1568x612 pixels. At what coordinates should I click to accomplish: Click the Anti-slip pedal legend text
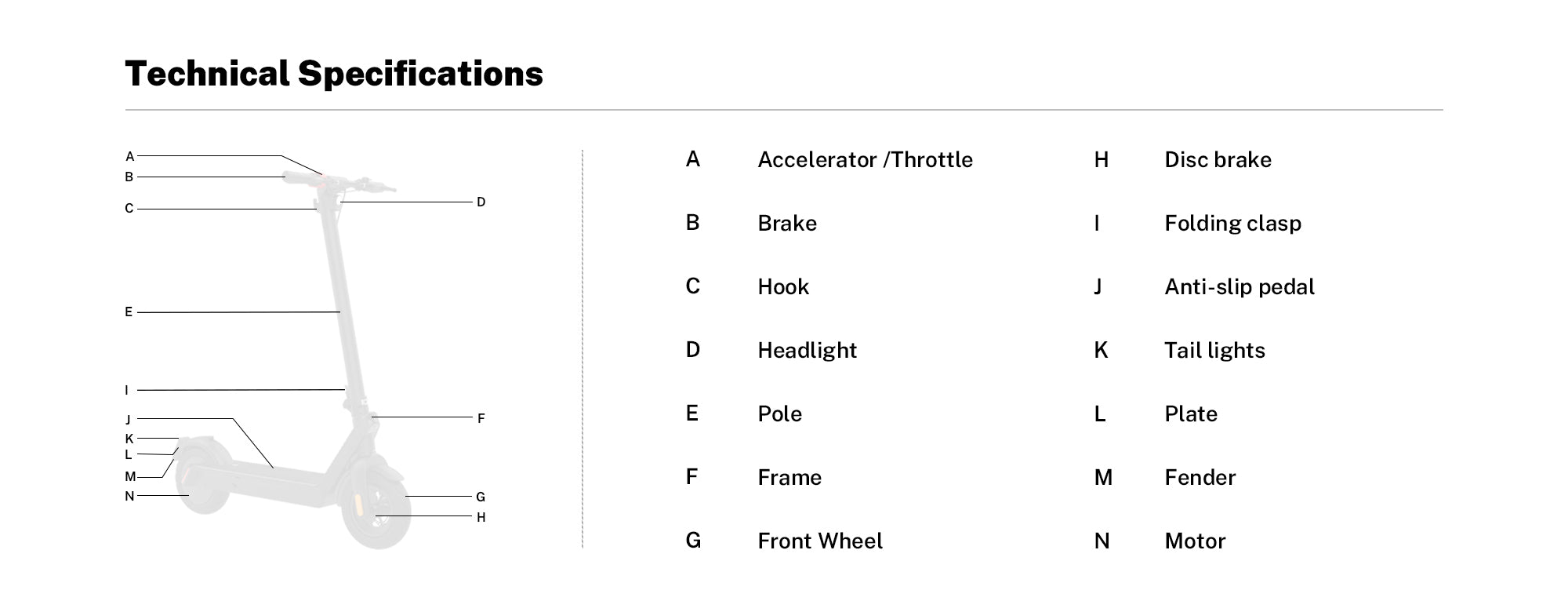tap(1239, 287)
